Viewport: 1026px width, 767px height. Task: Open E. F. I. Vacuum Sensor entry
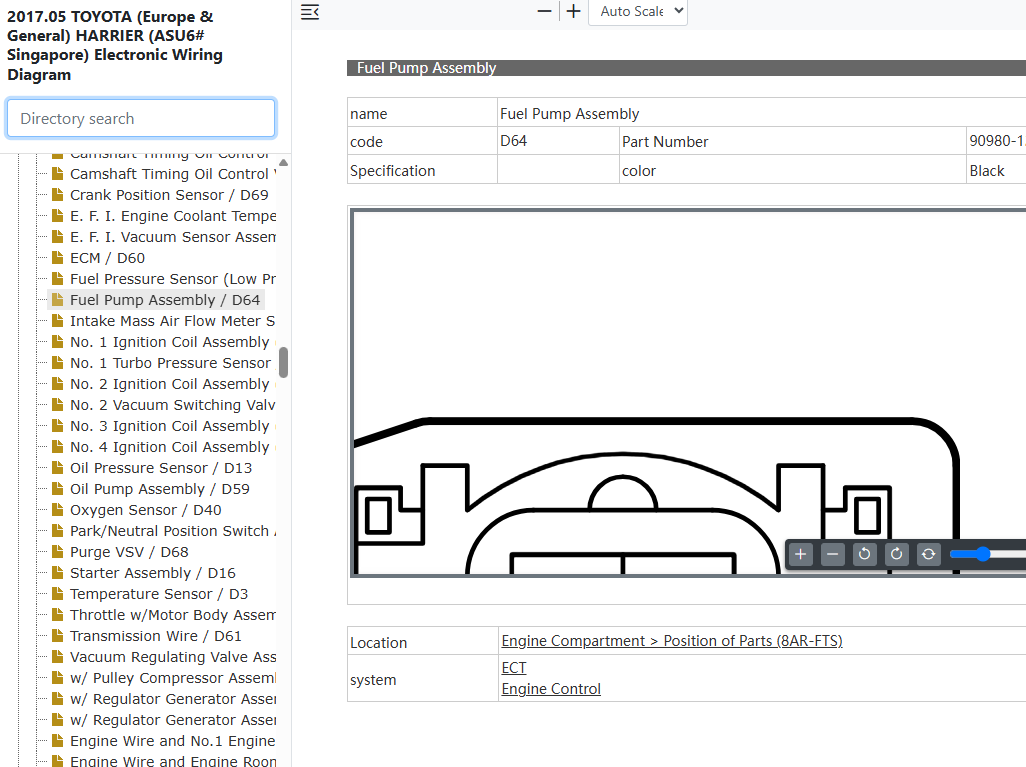[172, 237]
